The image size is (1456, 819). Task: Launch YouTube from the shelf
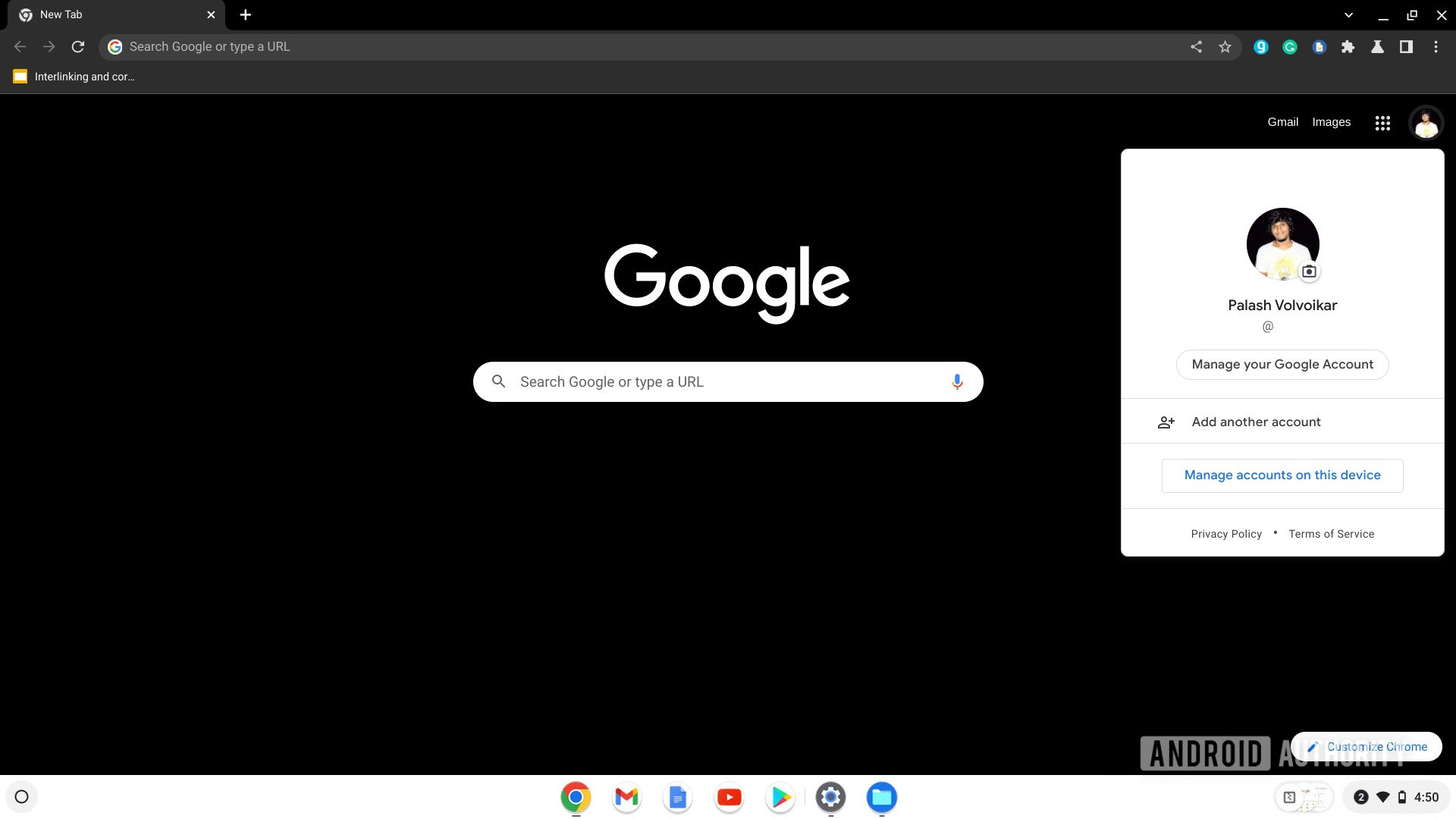[x=729, y=797]
